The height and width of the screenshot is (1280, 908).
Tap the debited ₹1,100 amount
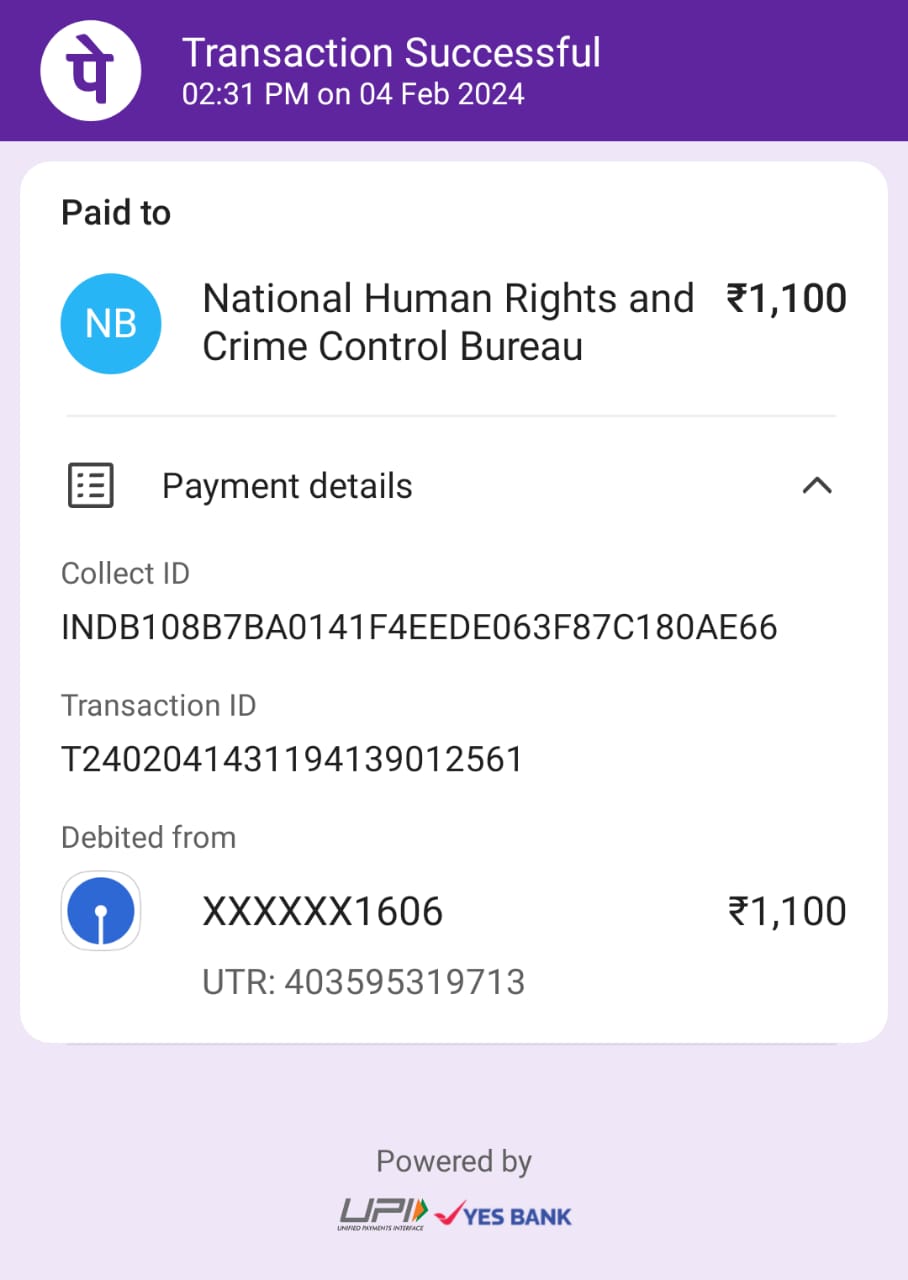786,912
